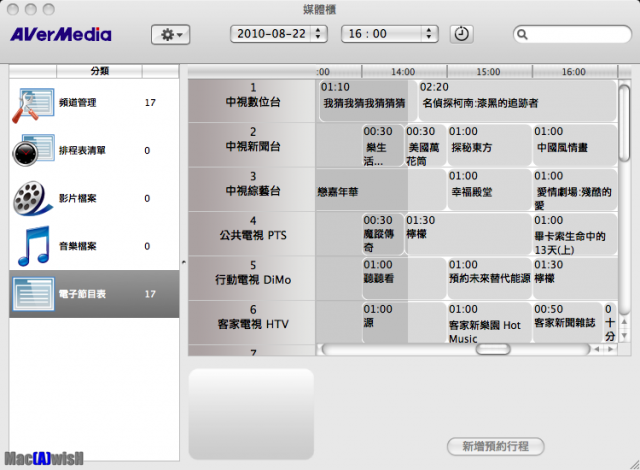
Task: Select program 樂生活 on 中視新聞台
Action: (383, 145)
